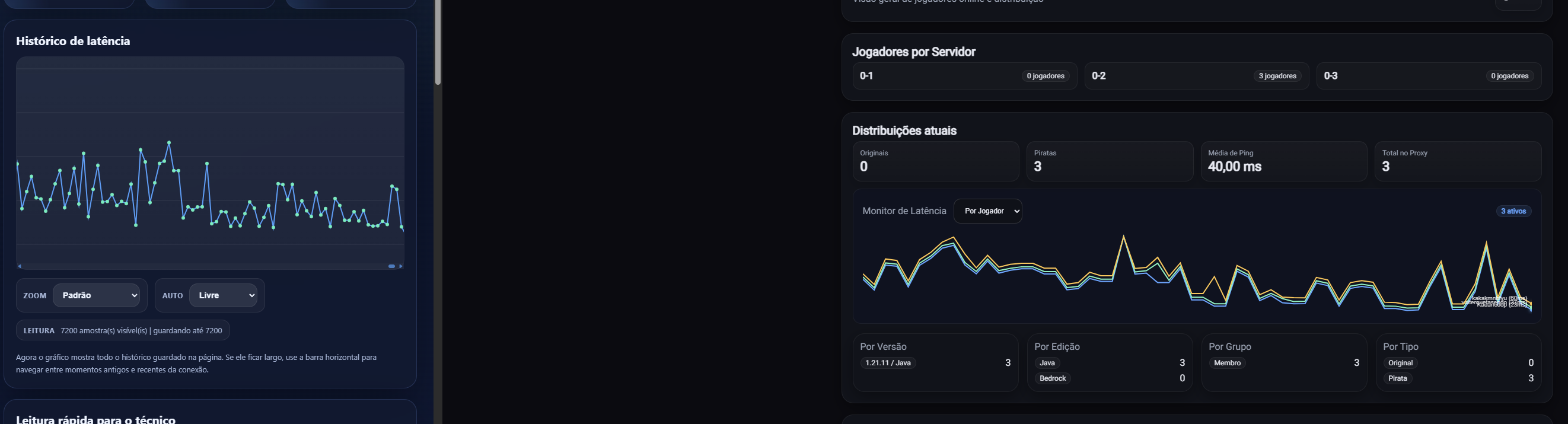Click the LEITURA samples readout badge
Image resolution: width=1568 pixels, height=424 pixels.
point(123,331)
